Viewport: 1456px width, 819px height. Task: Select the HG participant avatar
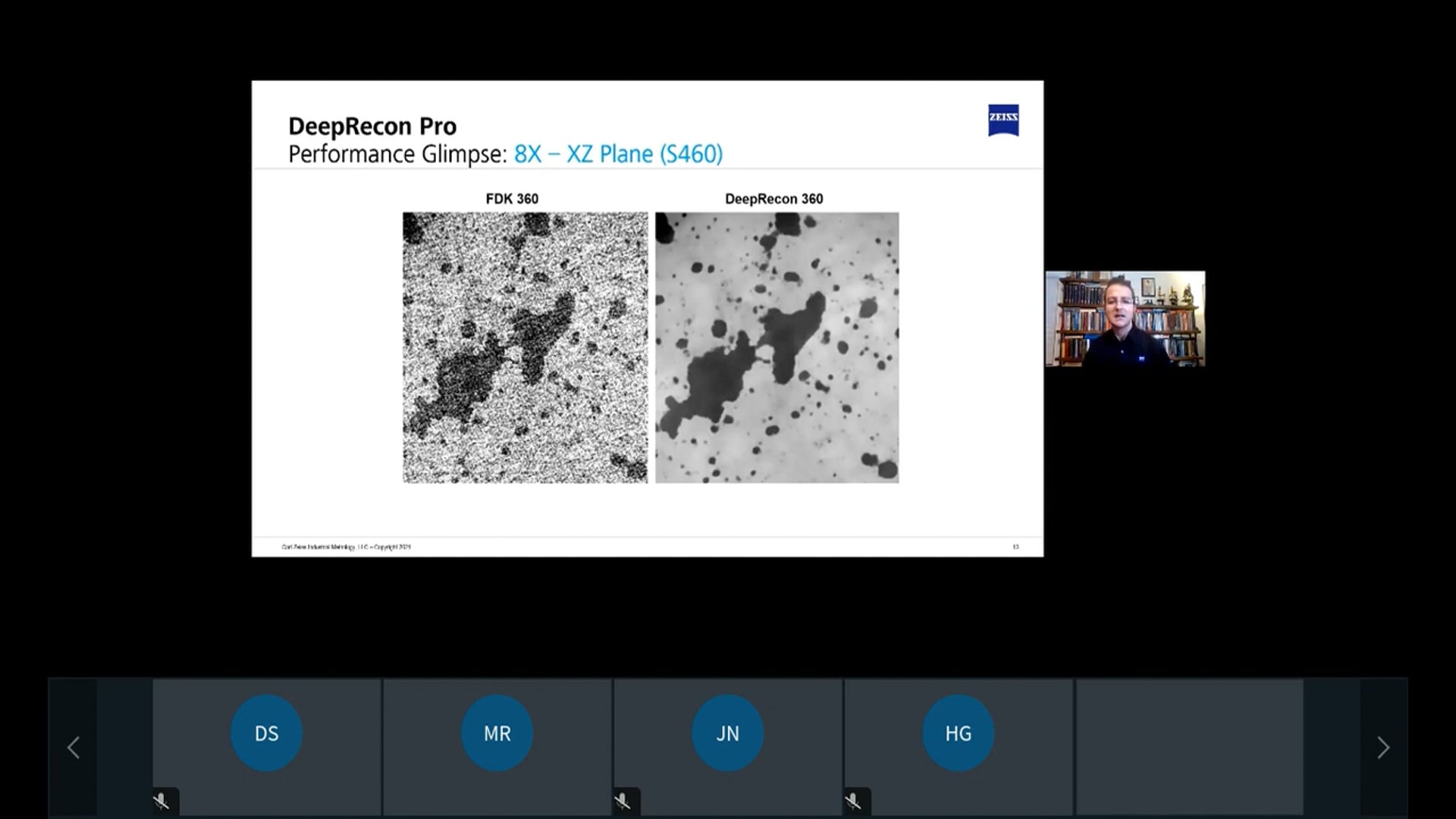click(x=958, y=733)
